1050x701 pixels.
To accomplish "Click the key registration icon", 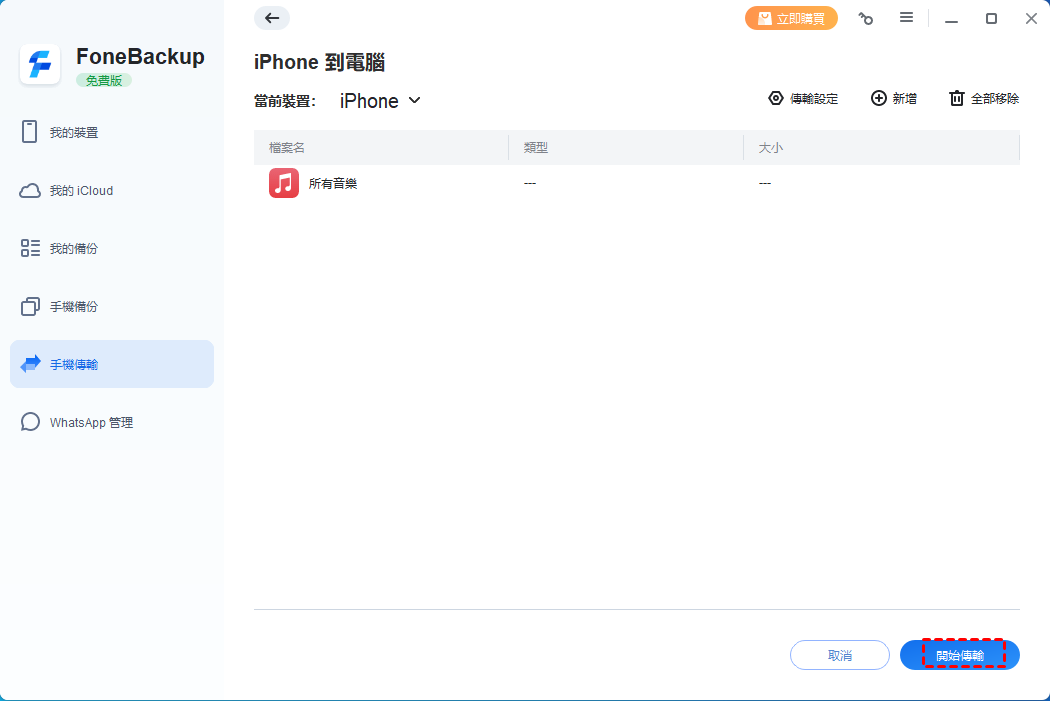I will point(866,18).
